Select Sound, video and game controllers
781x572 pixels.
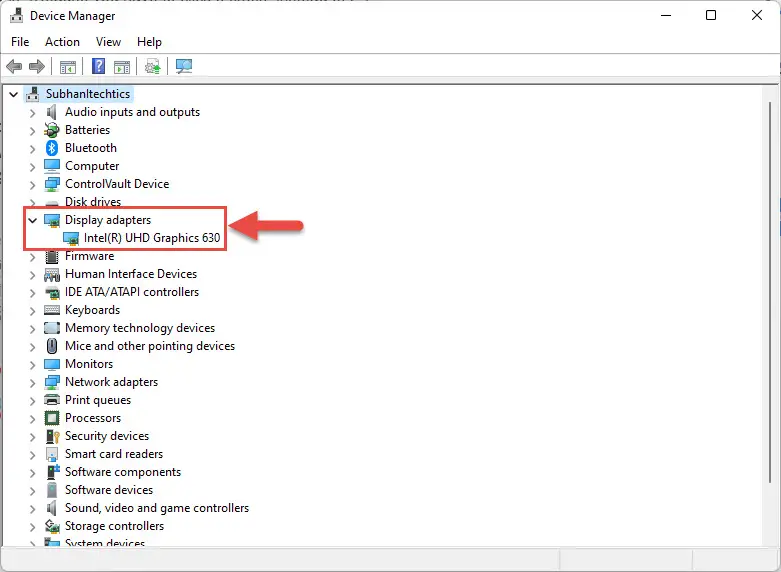pyautogui.click(x=157, y=508)
